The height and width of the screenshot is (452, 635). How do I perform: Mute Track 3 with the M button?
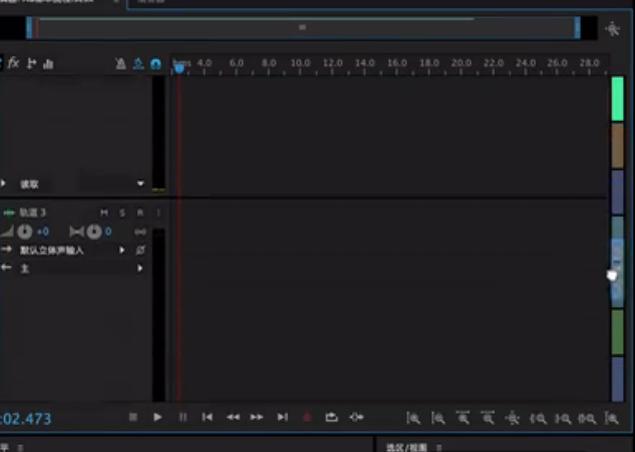[104, 212]
